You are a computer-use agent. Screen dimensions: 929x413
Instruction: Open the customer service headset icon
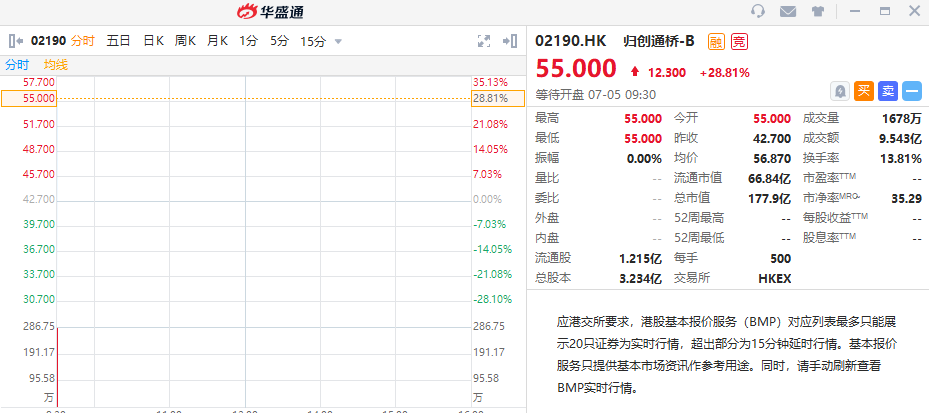pos(757,11)
